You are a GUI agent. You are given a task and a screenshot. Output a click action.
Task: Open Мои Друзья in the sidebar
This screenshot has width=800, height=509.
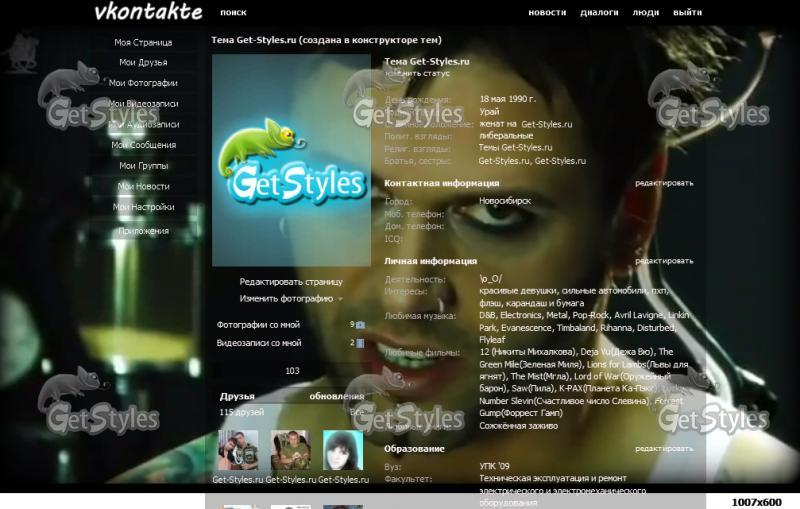[143, 62]
